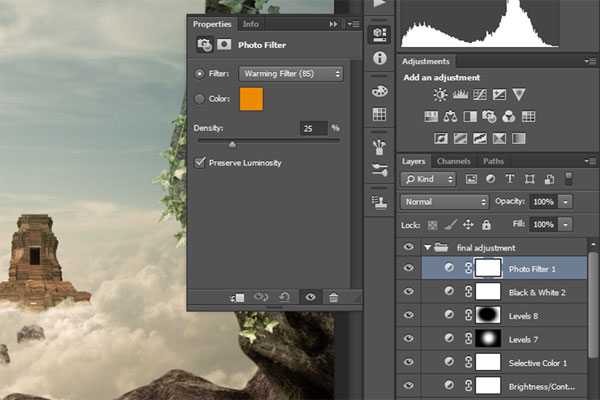Viewport: 600px width, 400px height.
Task: Filter layers by type using T icon
Action: tap(511, 179)
